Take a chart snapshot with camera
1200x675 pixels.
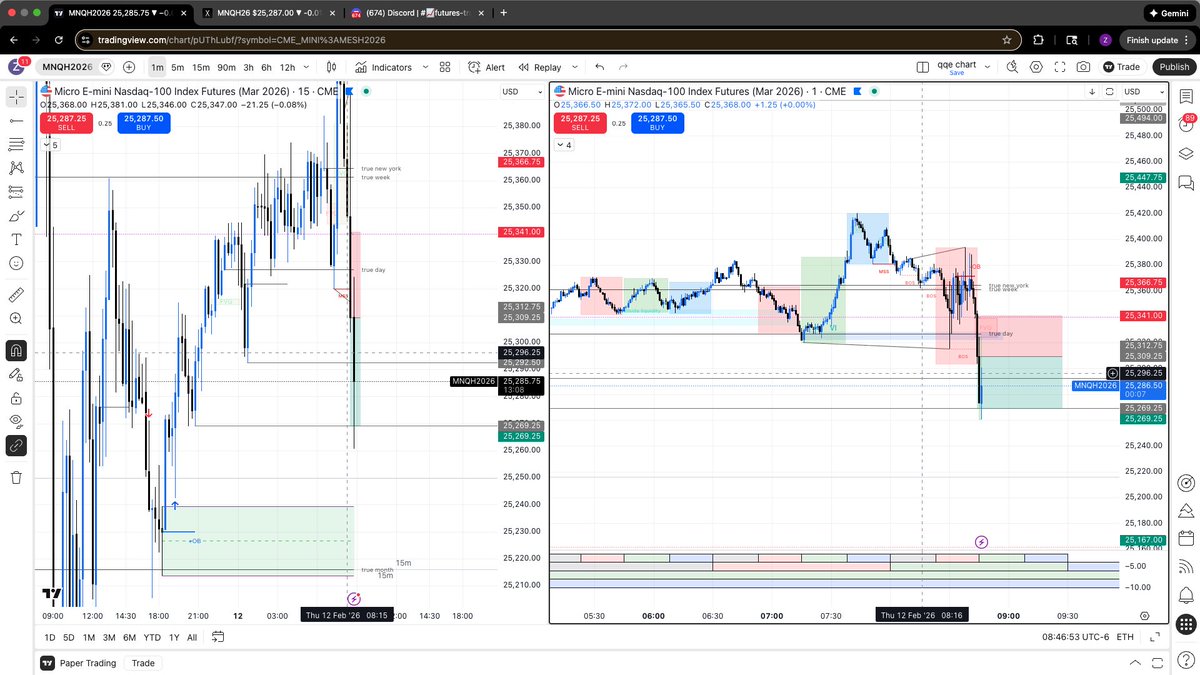(x=1084, y=67)
